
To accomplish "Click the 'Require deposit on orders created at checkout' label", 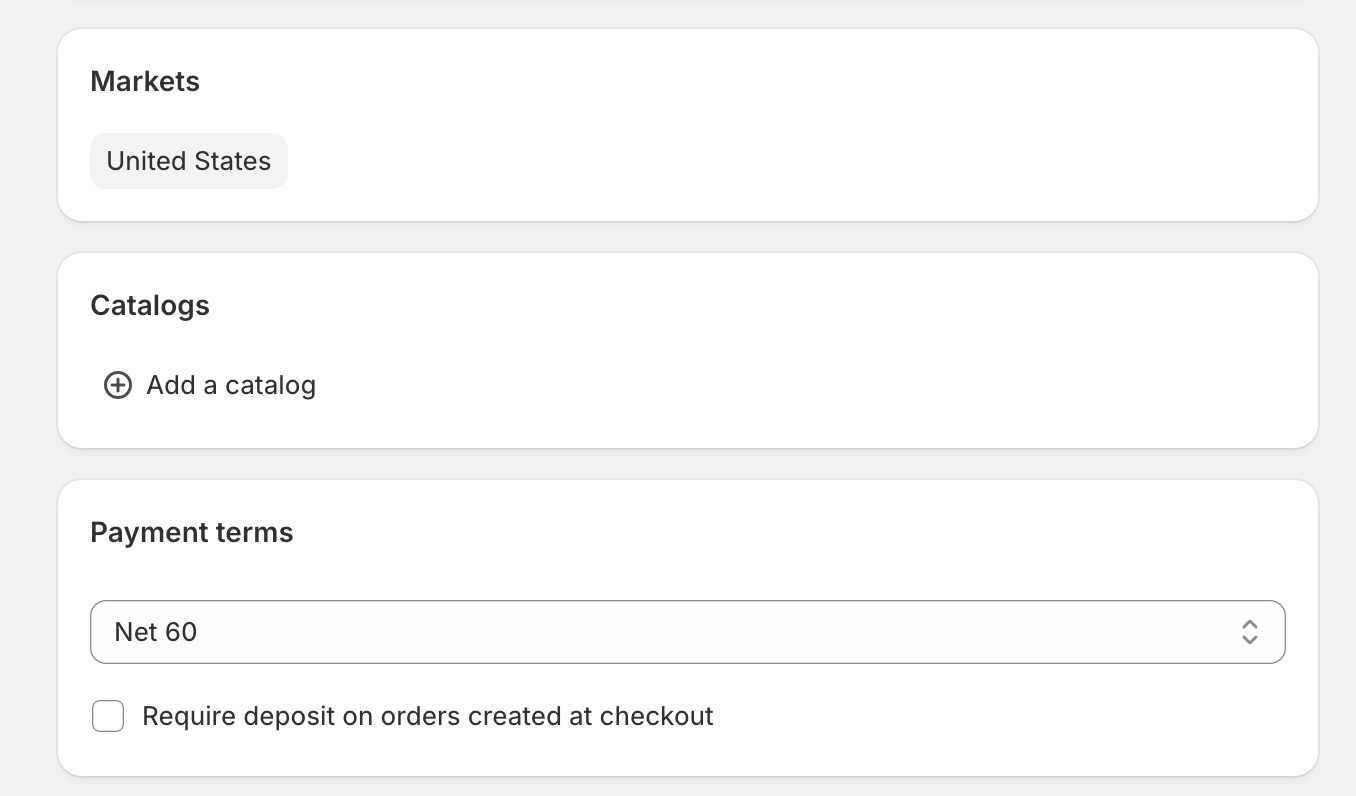I will pos(428,716).
